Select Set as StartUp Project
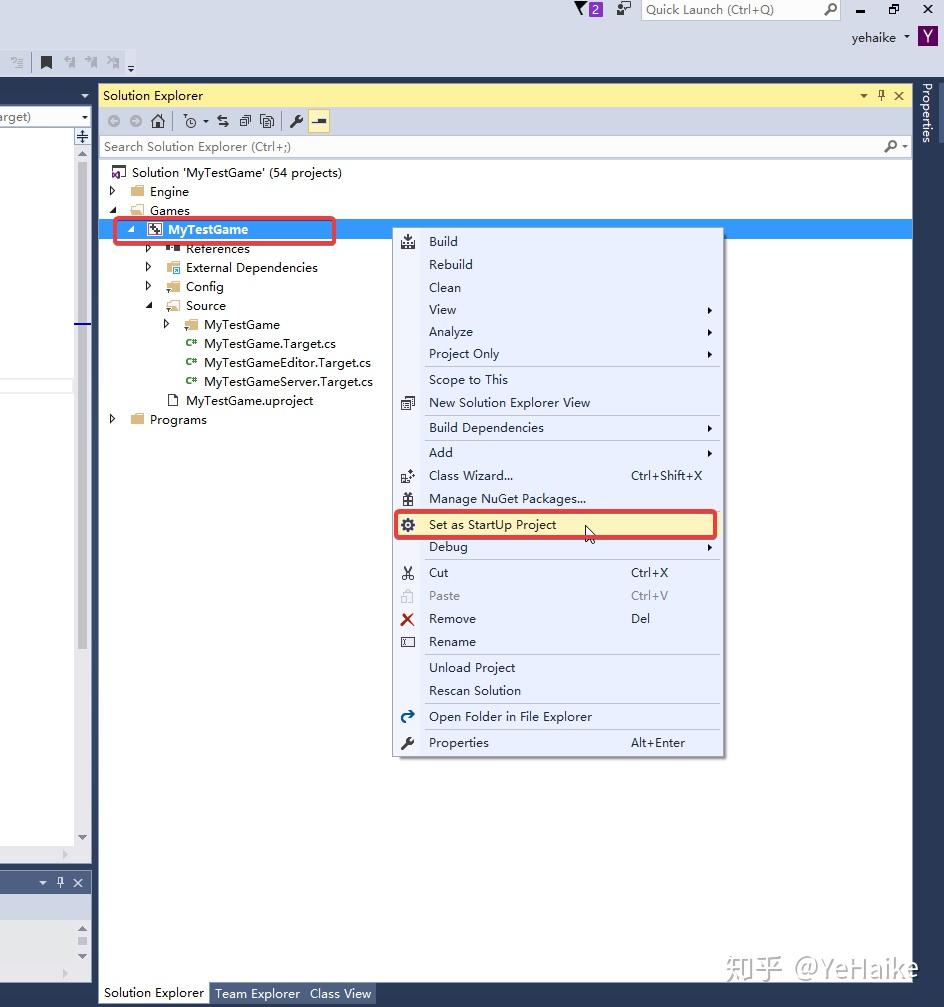 click(555, 525)
